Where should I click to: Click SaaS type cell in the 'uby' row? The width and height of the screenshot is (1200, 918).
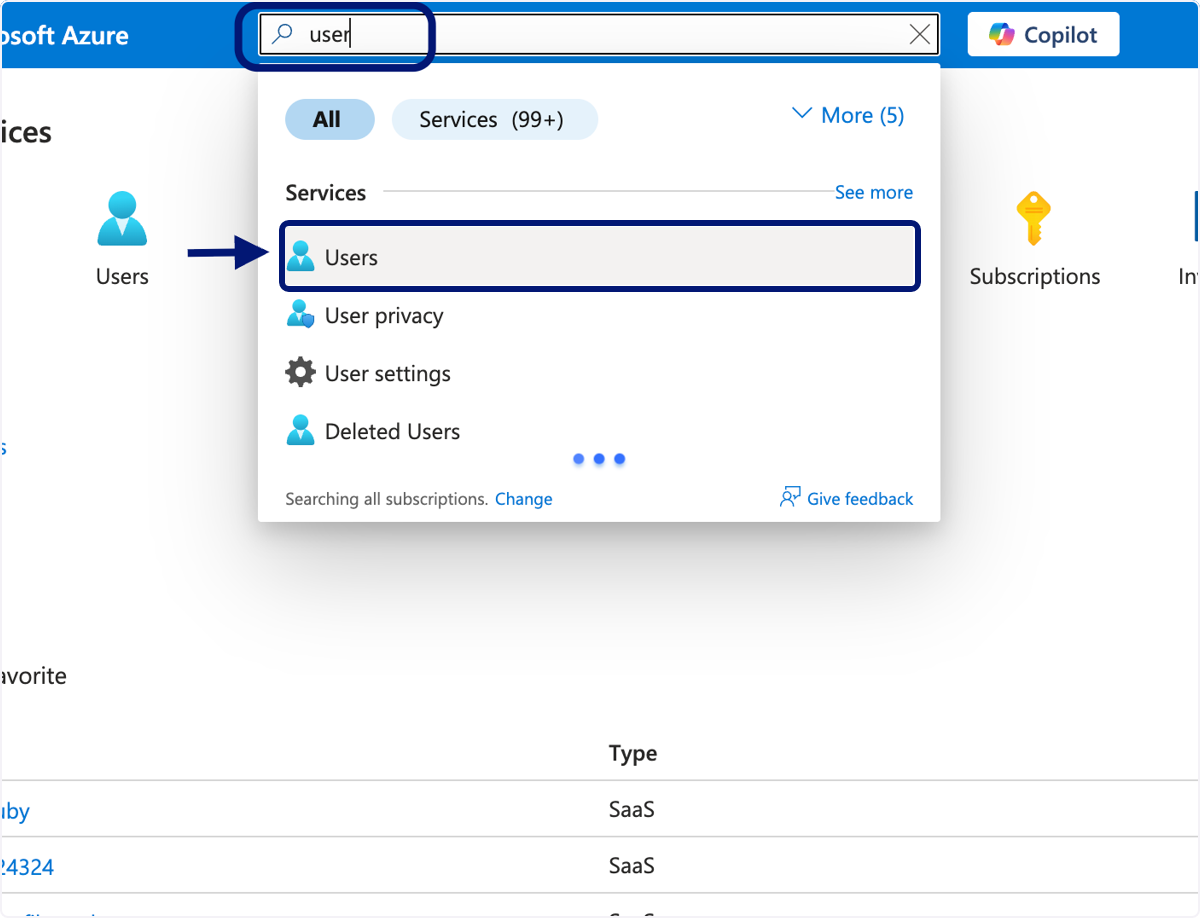(632, 809)
